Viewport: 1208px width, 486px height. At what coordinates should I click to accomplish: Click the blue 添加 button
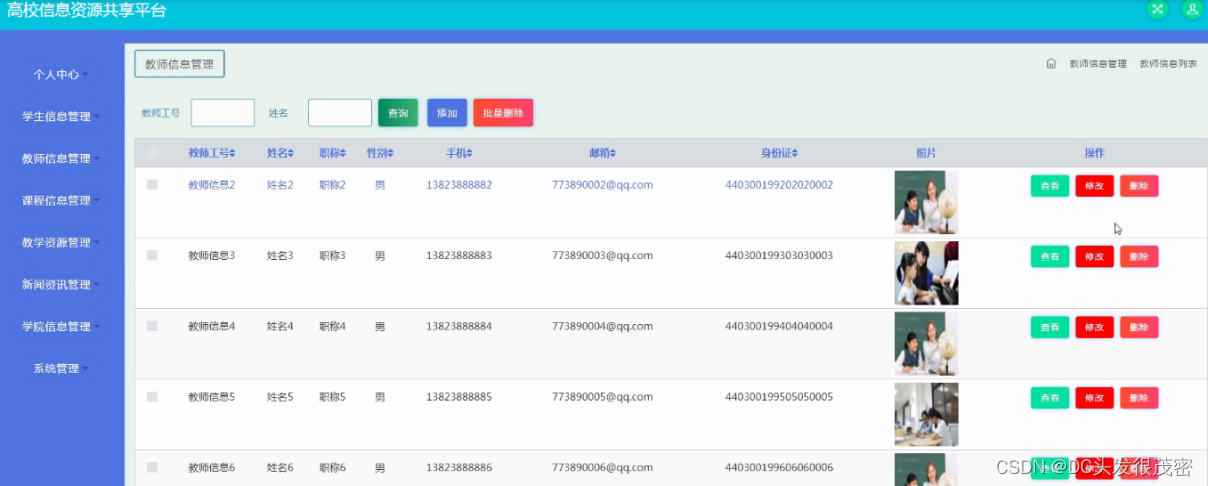point(447,113)
